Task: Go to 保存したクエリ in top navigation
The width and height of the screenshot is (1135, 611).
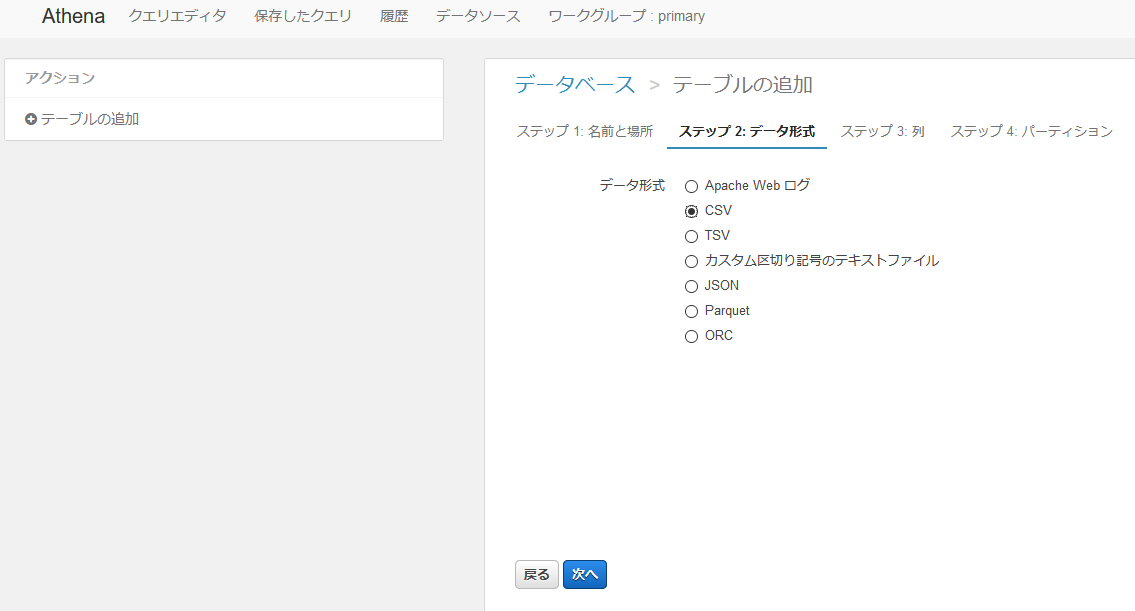Action: pos(303,16)
